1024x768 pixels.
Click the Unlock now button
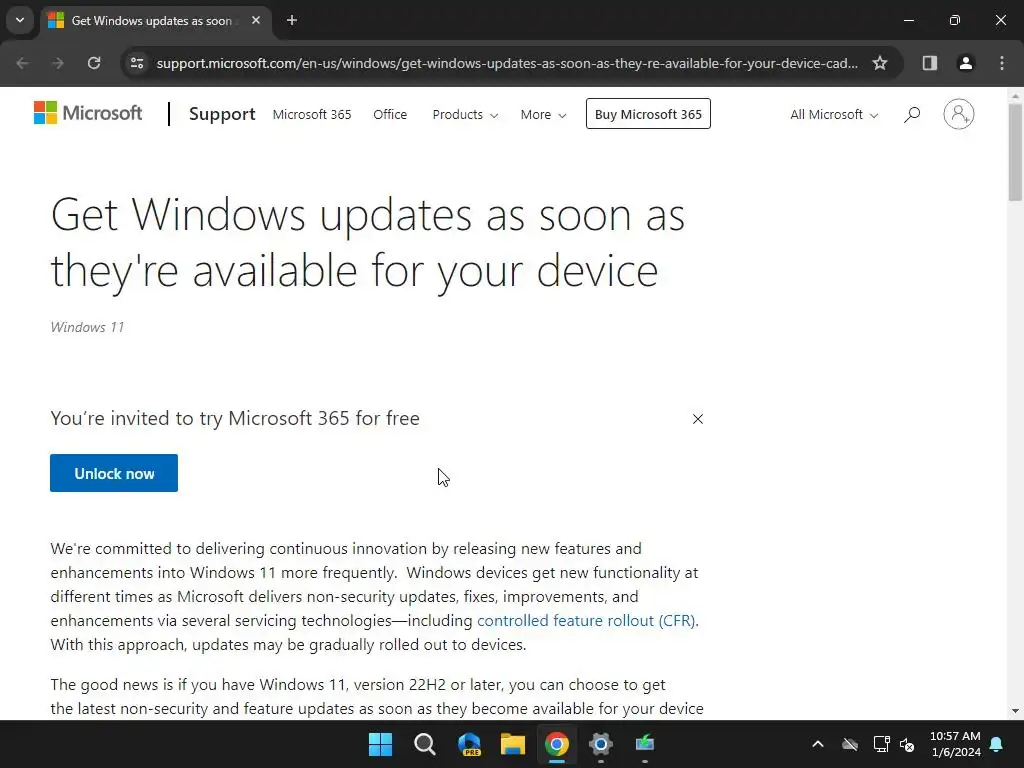[x=114, y=473]
